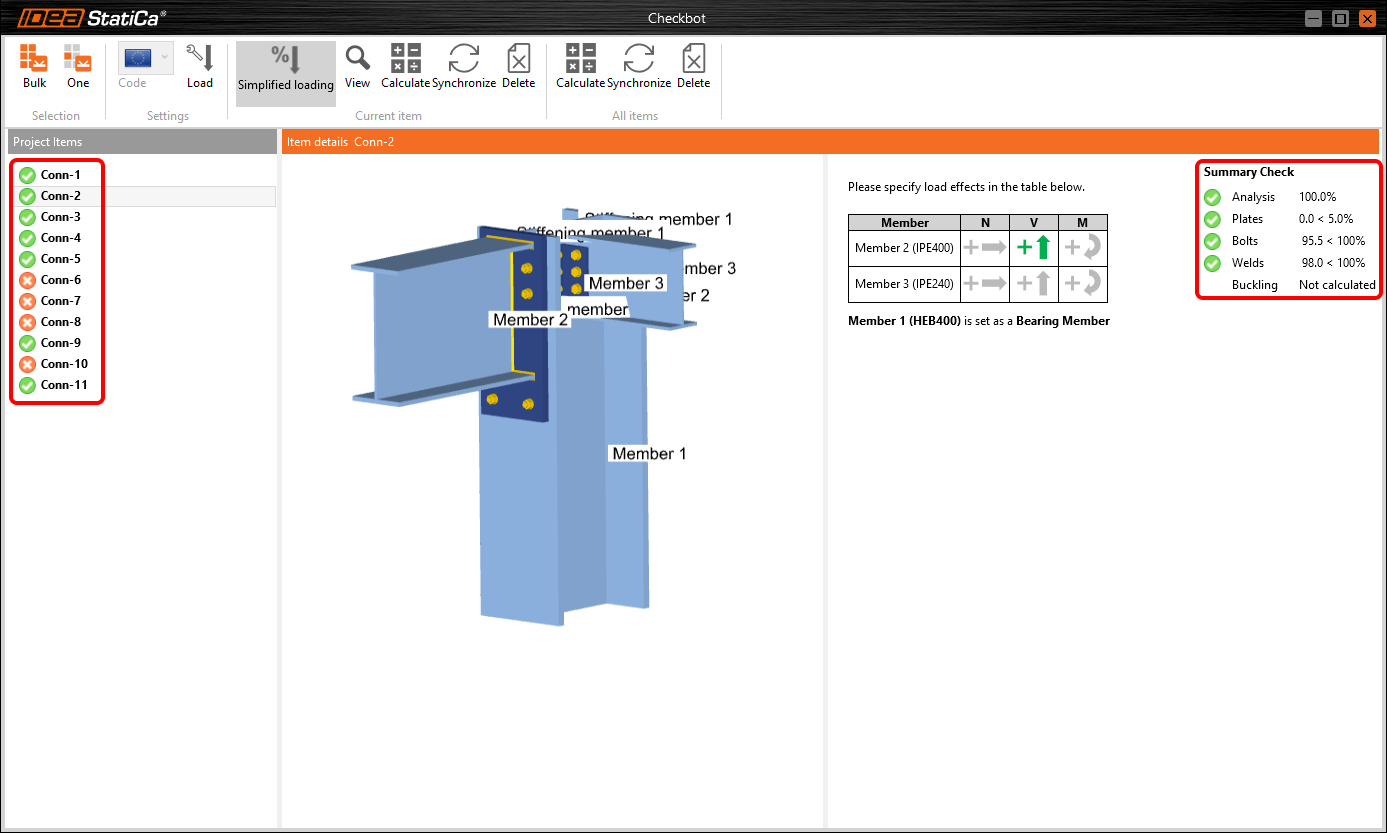The image size is (1387, 833).
Task: Select Conn-10 in project items
Action: 64,364
